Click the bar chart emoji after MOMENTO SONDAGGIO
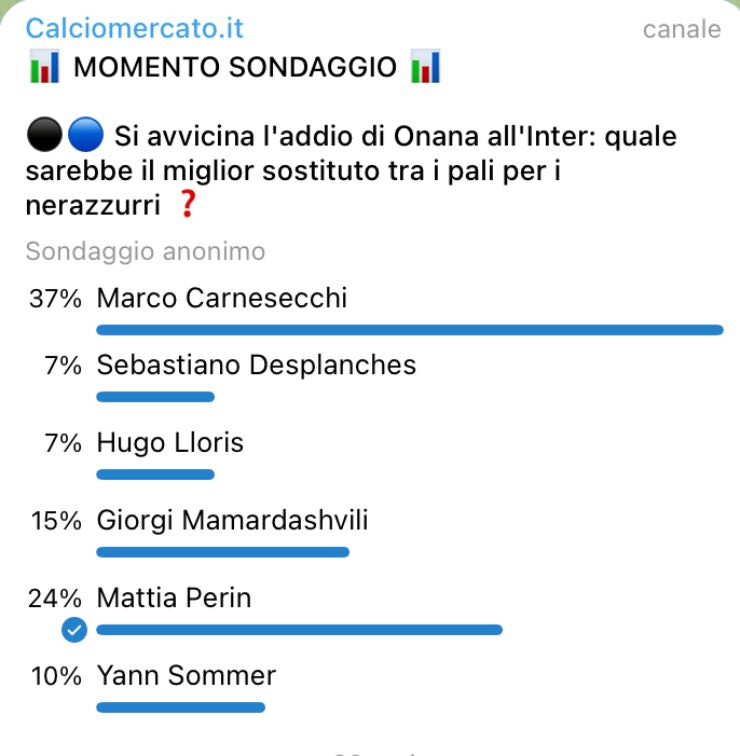The height and width of the screenshot is (756, 740). [x=426, y=69]
